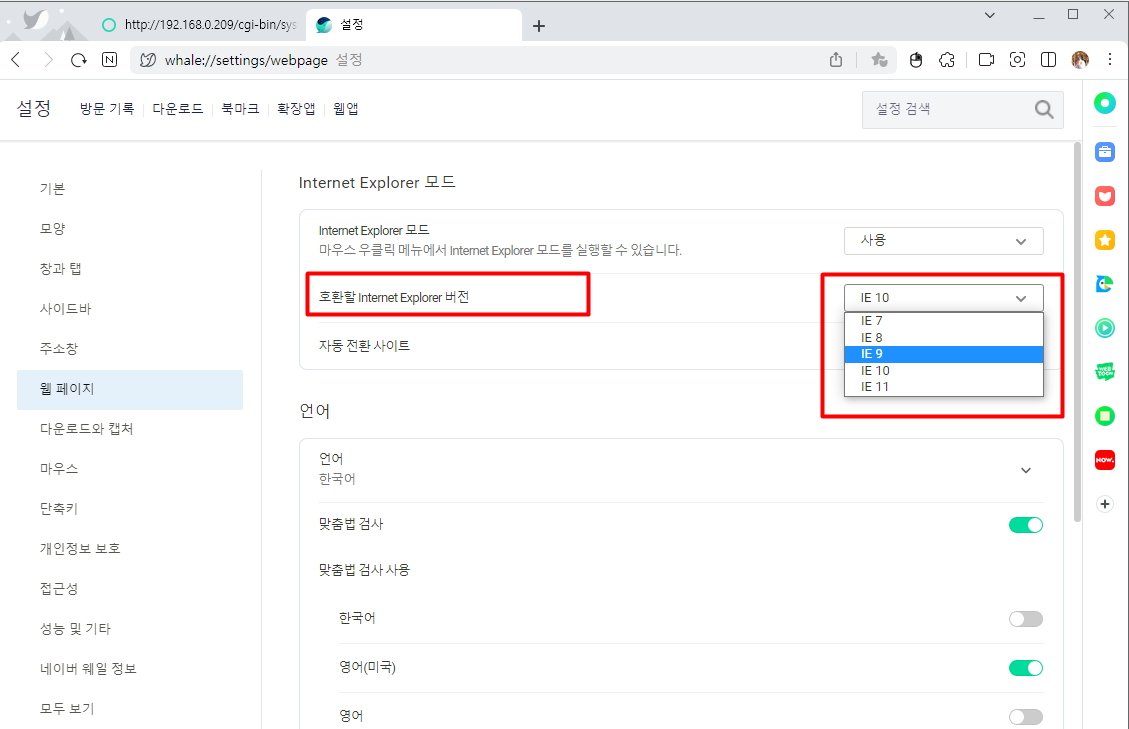Go to 모양 settings category
Image resolution: width=1129 pixels, height=729 pixels.
point(130,229)
